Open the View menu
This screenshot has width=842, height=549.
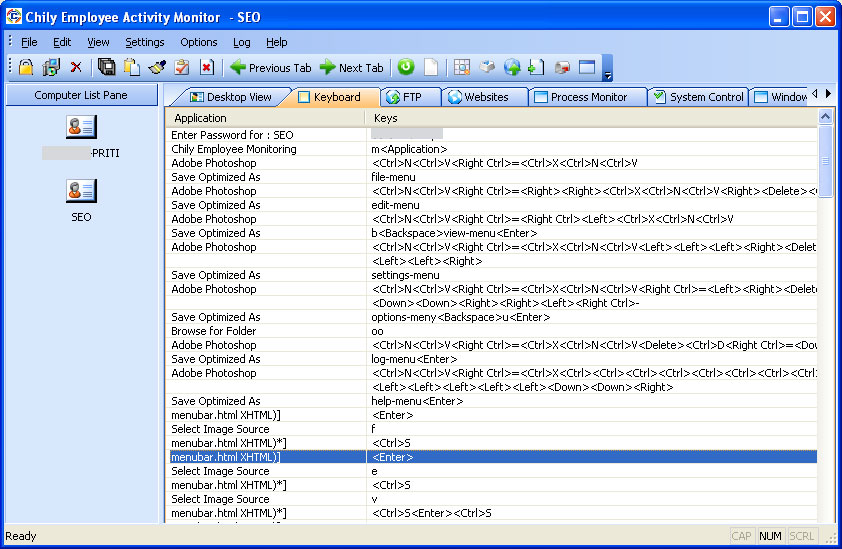point(98,42)
